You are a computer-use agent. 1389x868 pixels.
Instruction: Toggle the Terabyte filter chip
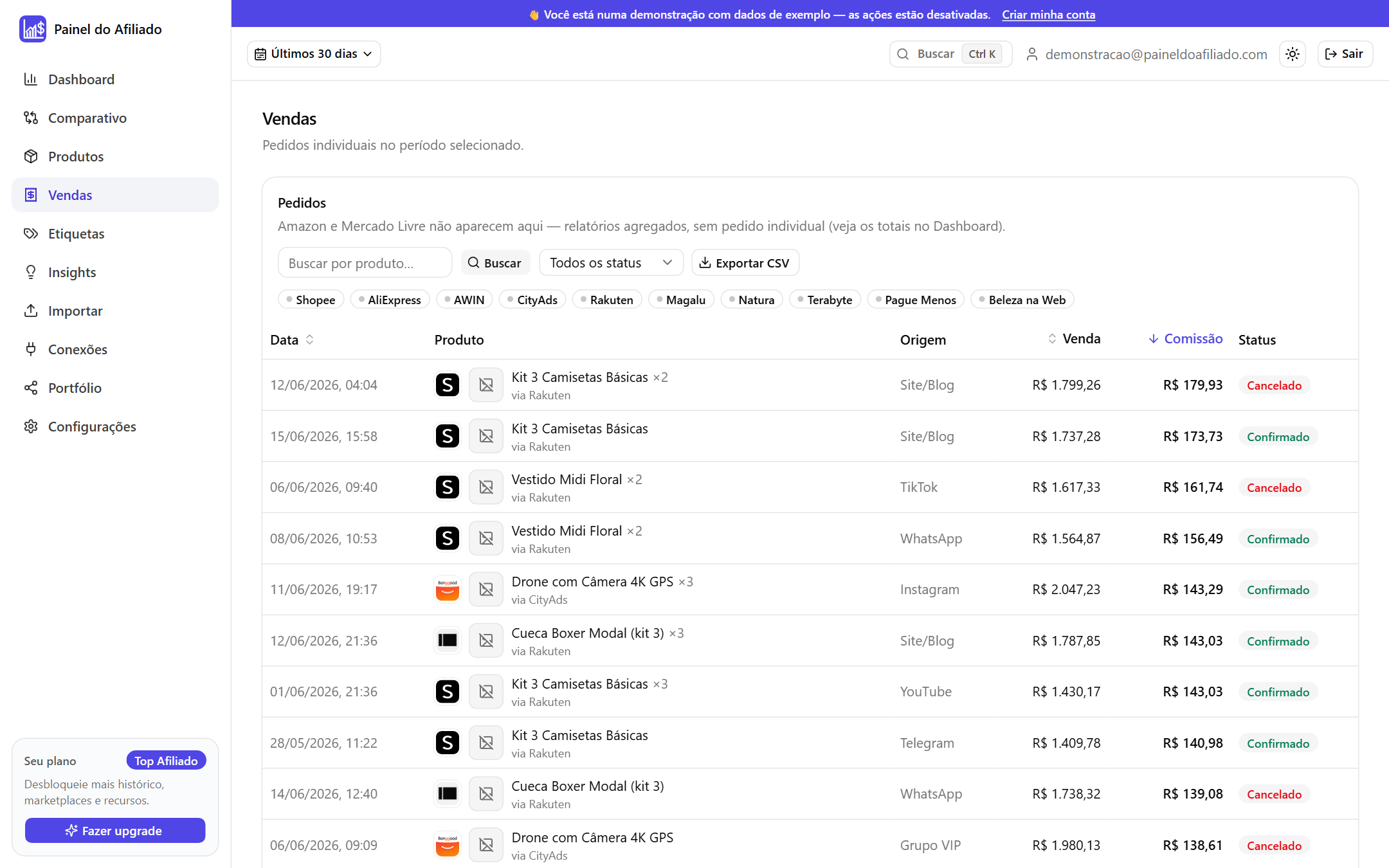tap(825, 300)
